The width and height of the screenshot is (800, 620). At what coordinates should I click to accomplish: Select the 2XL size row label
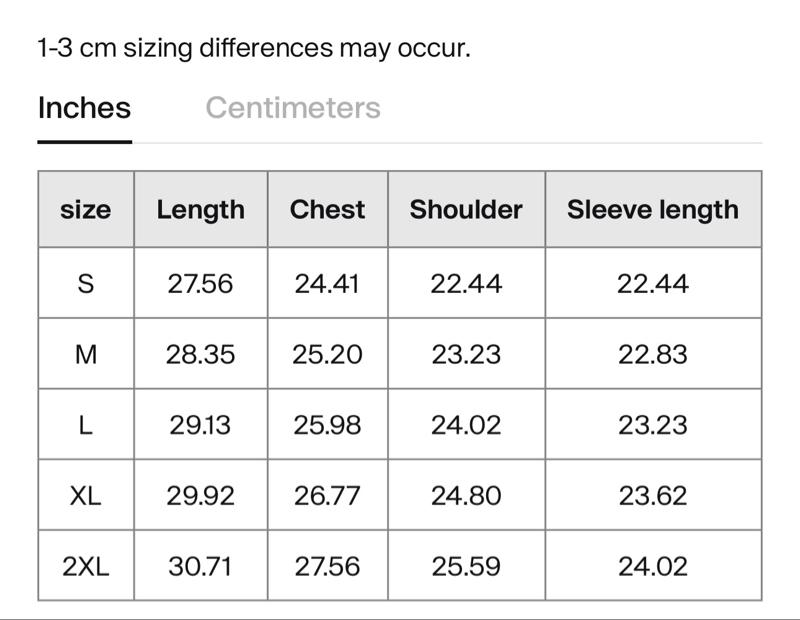click(86, 566)
